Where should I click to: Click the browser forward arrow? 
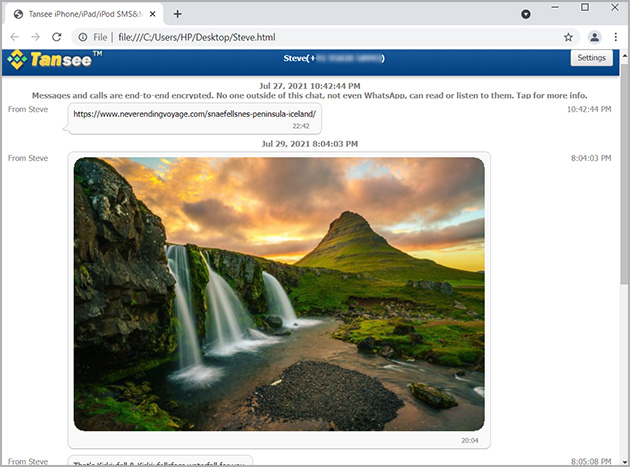(x=35, y=37)
